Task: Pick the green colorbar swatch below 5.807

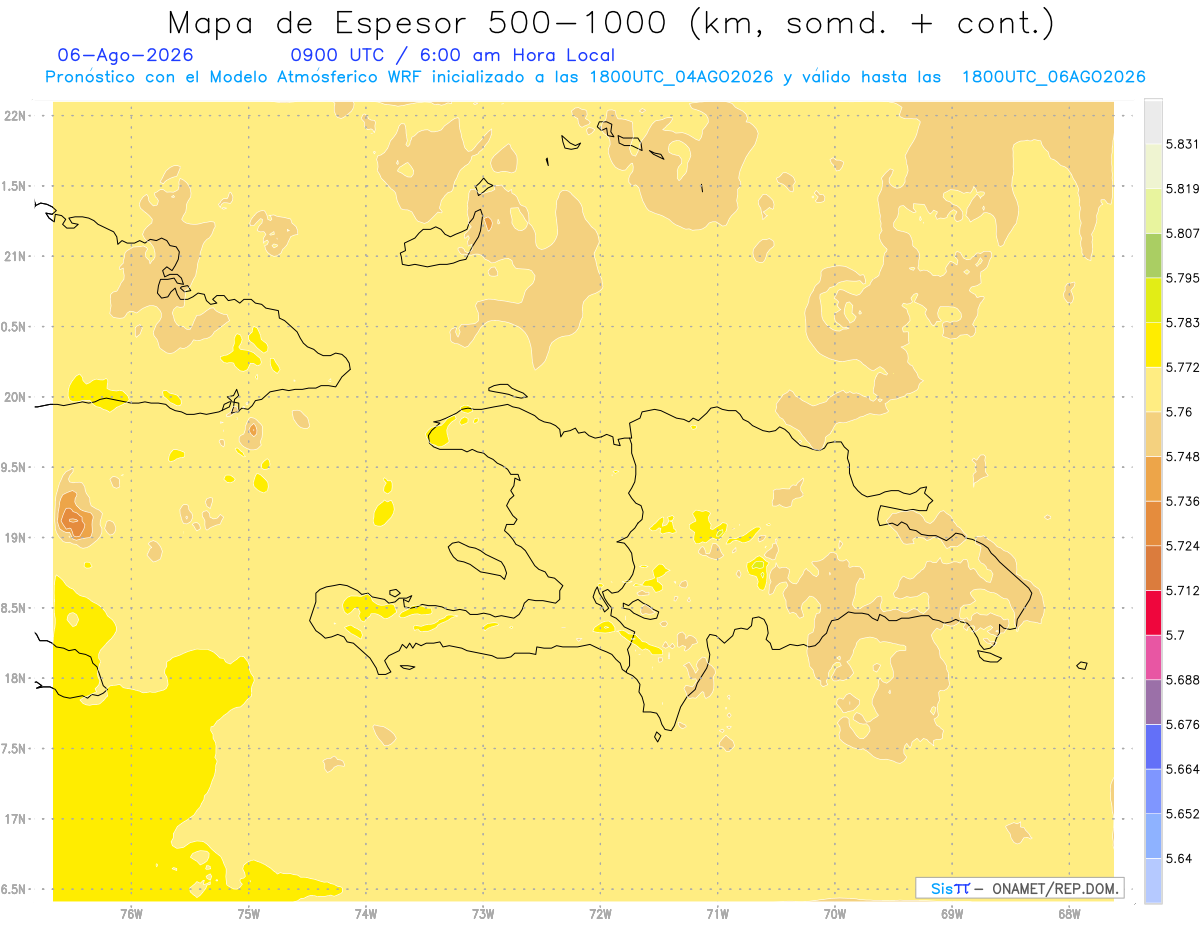Action: point(1153,255)
